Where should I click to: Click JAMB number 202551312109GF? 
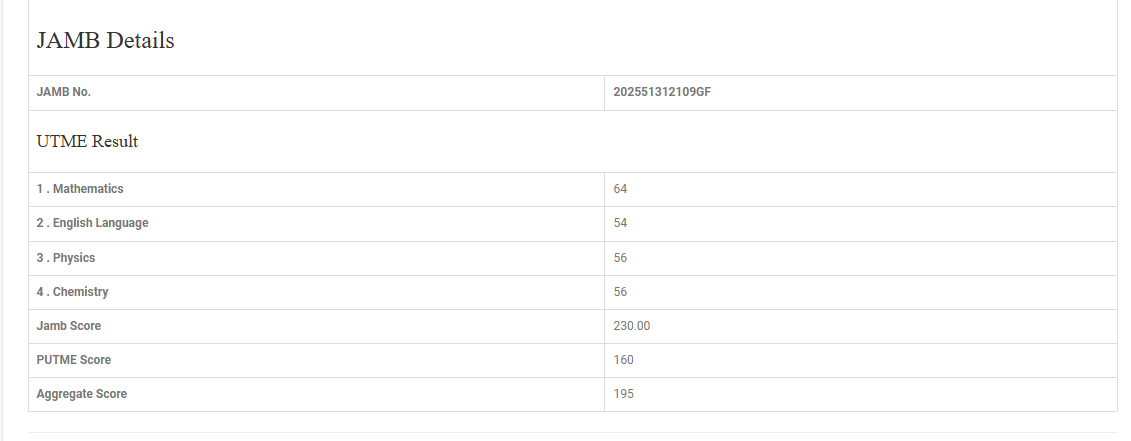(x=662, y=92)
